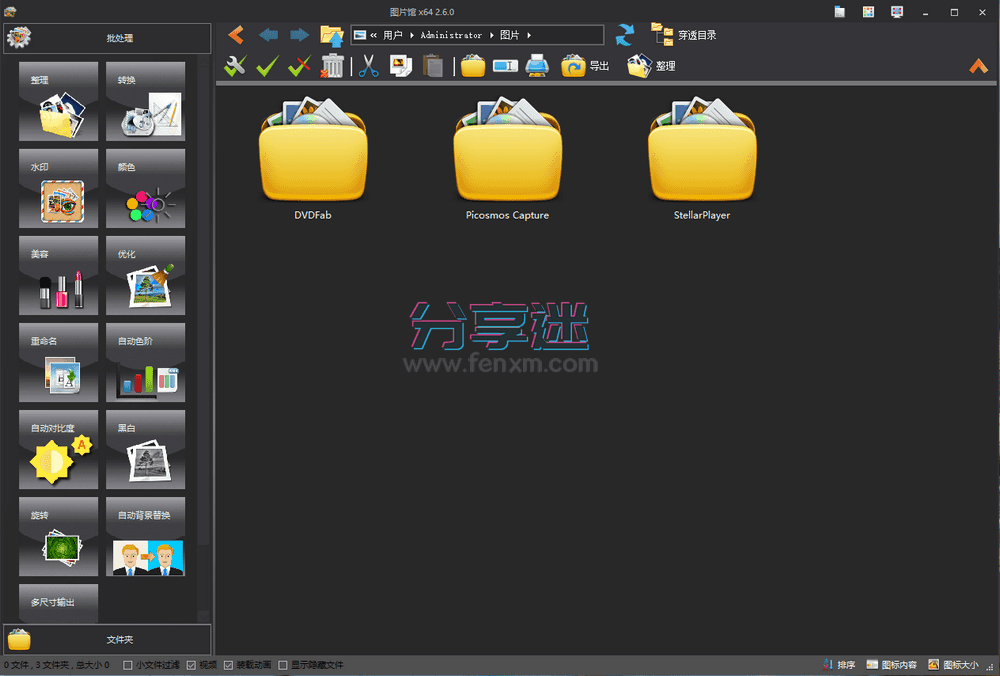Open the Rotate (旋转) batch tool
Screen dimensions: 1000x676
(x=57, y=537)
